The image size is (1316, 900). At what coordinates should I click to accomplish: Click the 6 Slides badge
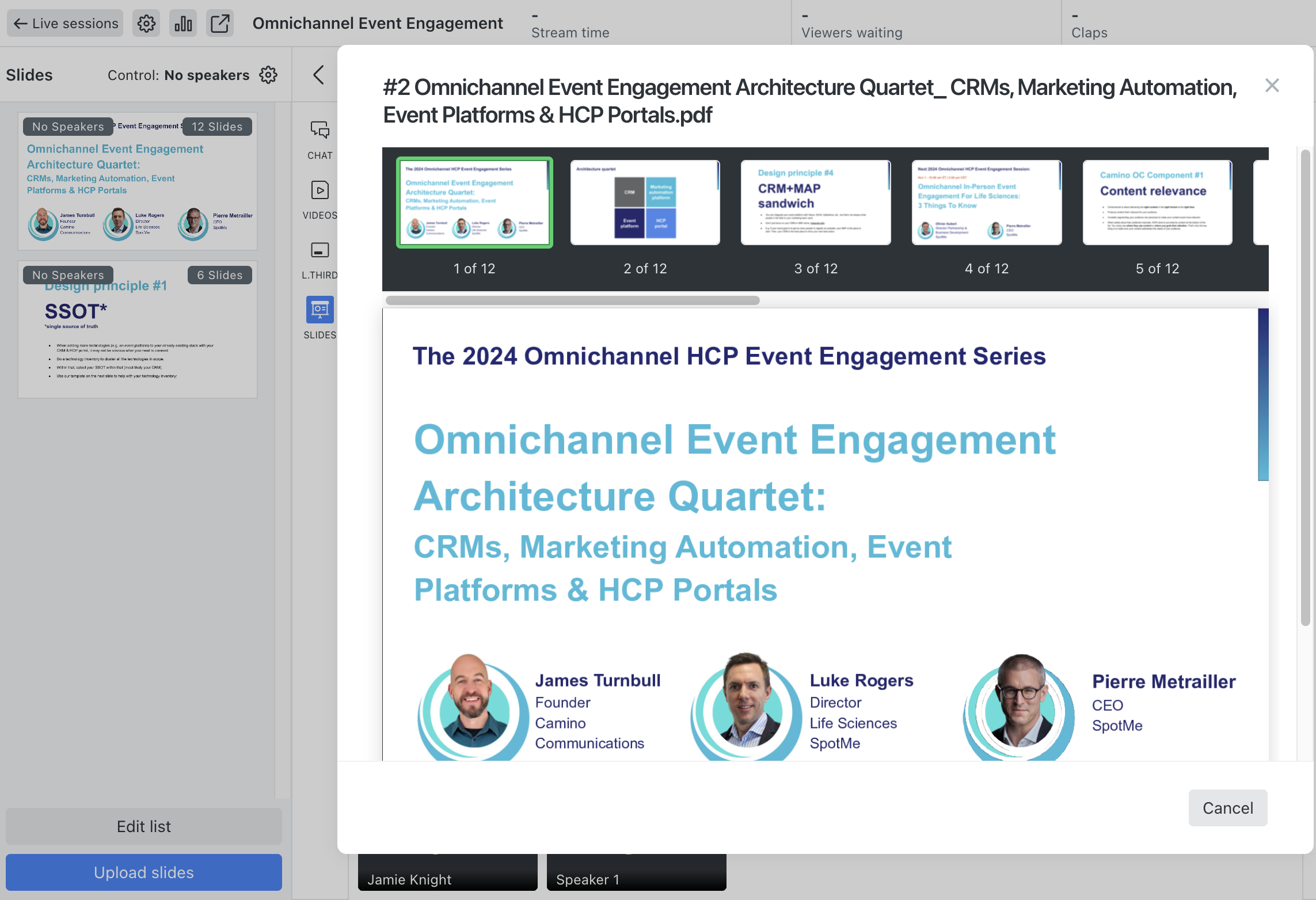(x=220, y=275)
